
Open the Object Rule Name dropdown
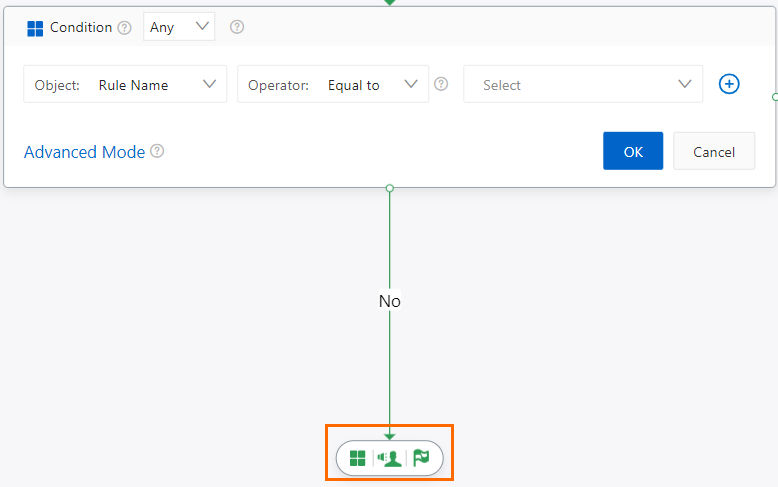click(125, 84)
